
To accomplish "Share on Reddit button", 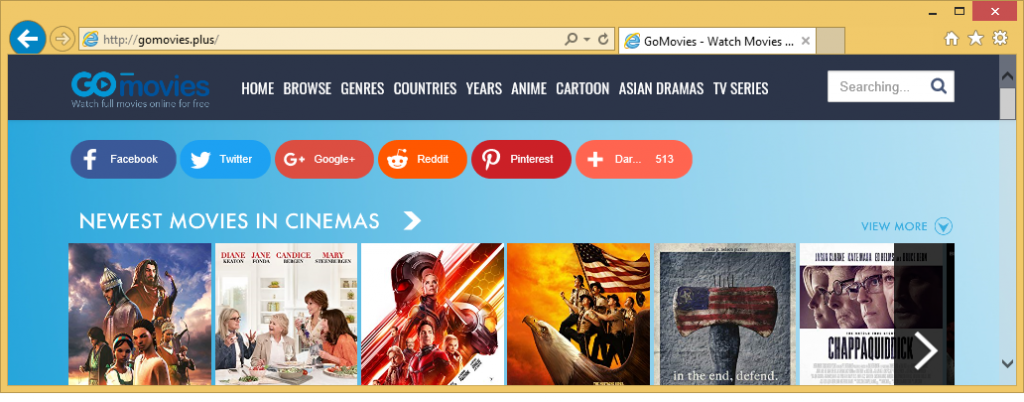I will pos(423,159).
